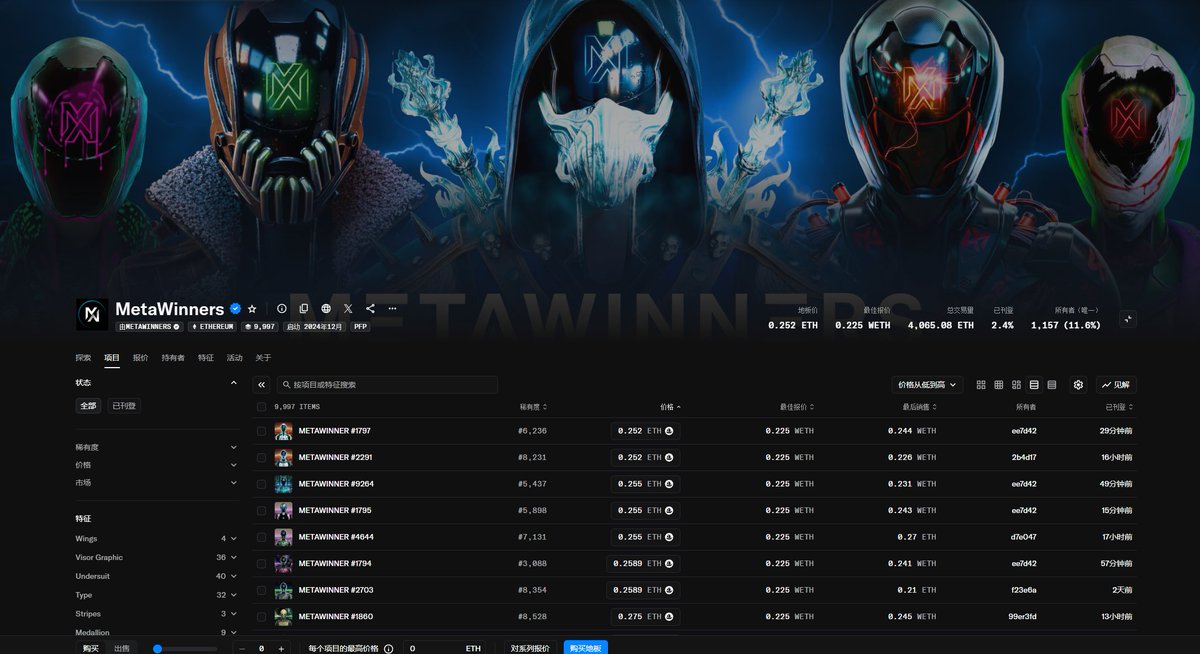This screenshot has height=654, width=1200.
Task: Switch to the 报价 tab
Action: [141, 357]
